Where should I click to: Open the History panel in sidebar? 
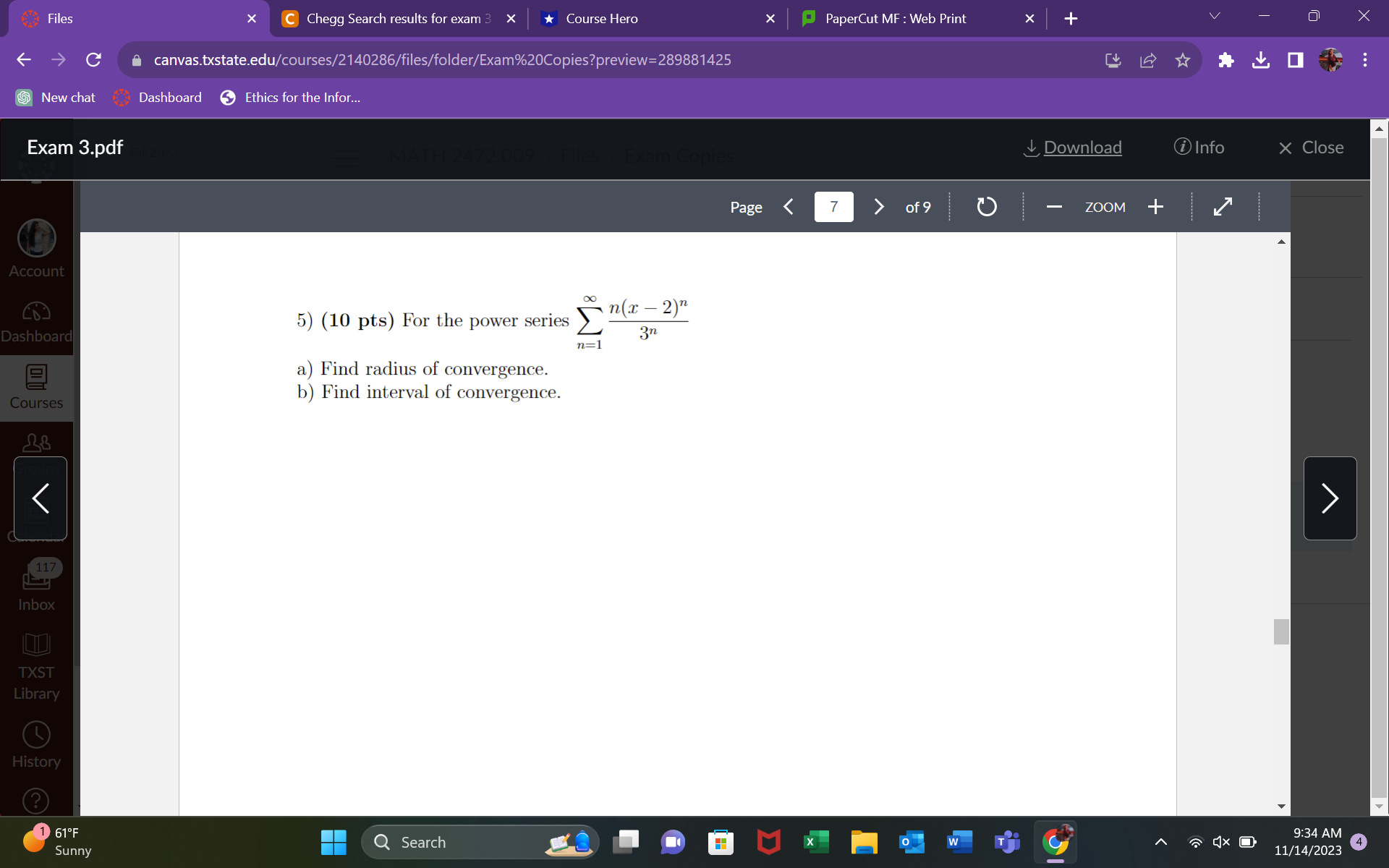point(36,744)
